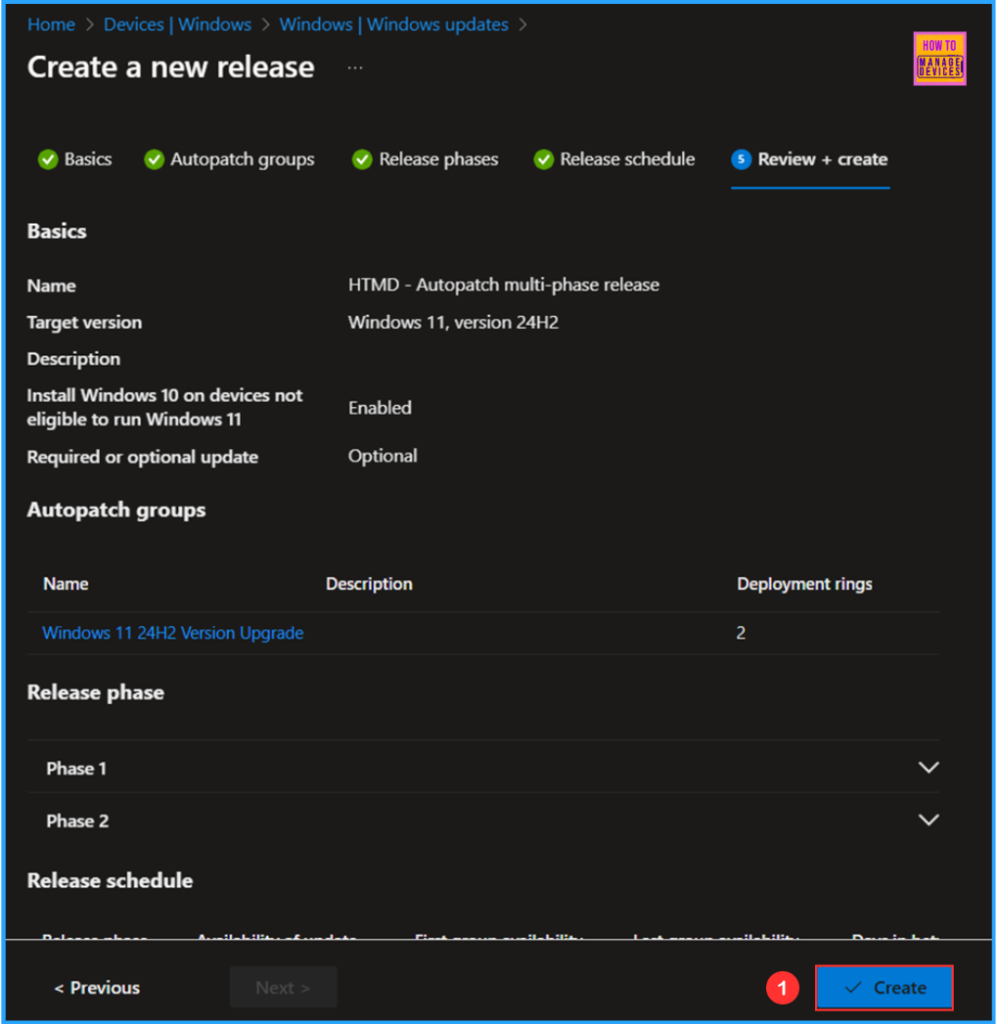Screen dimensions: 997x1024
Task: Open the Release schedule tab
Action: click(614, 159)
